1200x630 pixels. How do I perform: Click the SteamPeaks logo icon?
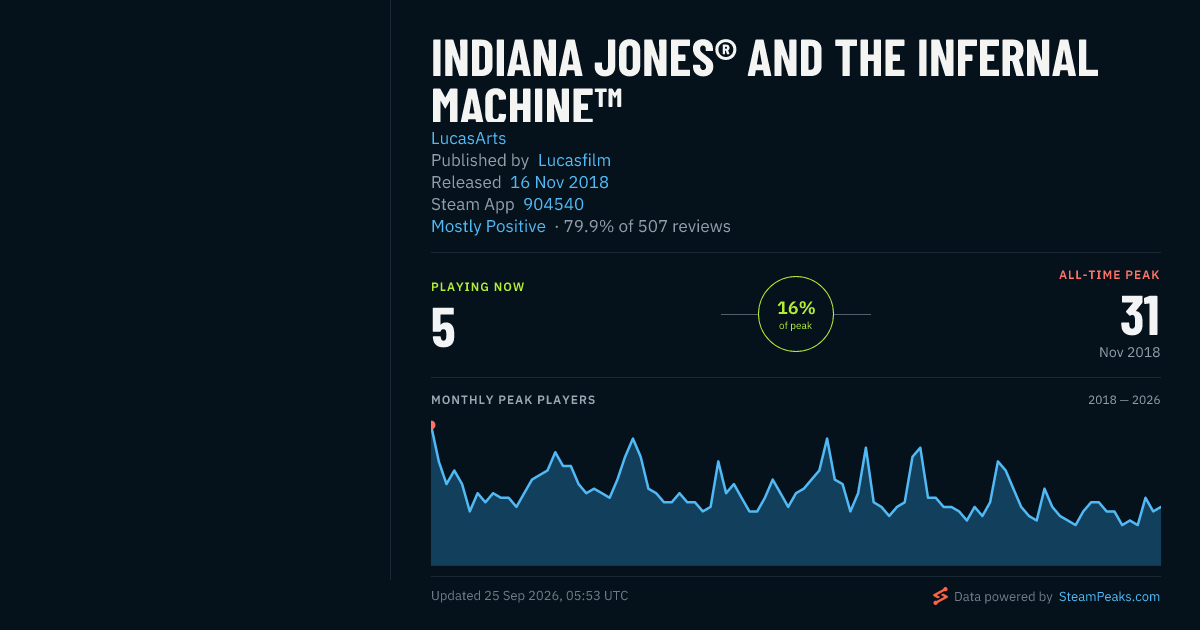(940, 596)
